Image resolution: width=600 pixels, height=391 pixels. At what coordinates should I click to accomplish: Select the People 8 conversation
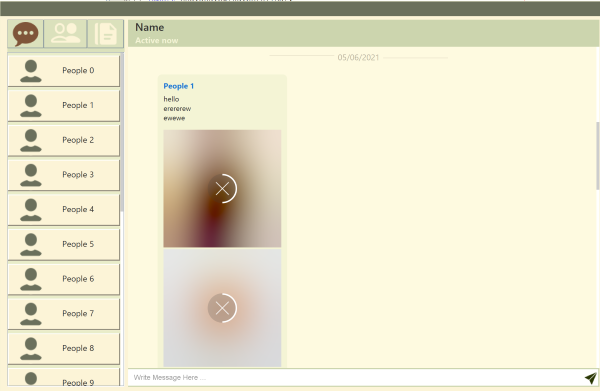click(64, 349)
